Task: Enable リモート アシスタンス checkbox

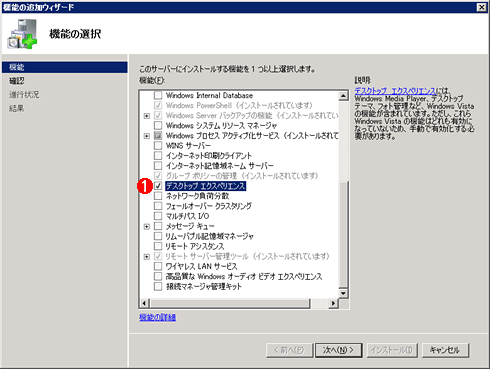Action: coord(158,246)
